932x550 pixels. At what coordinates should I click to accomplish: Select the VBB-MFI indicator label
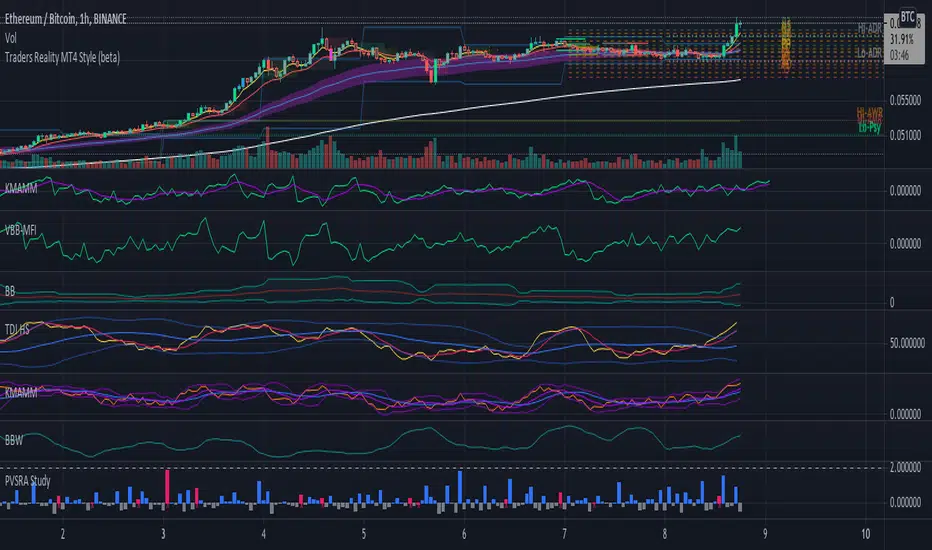(21, 230)
